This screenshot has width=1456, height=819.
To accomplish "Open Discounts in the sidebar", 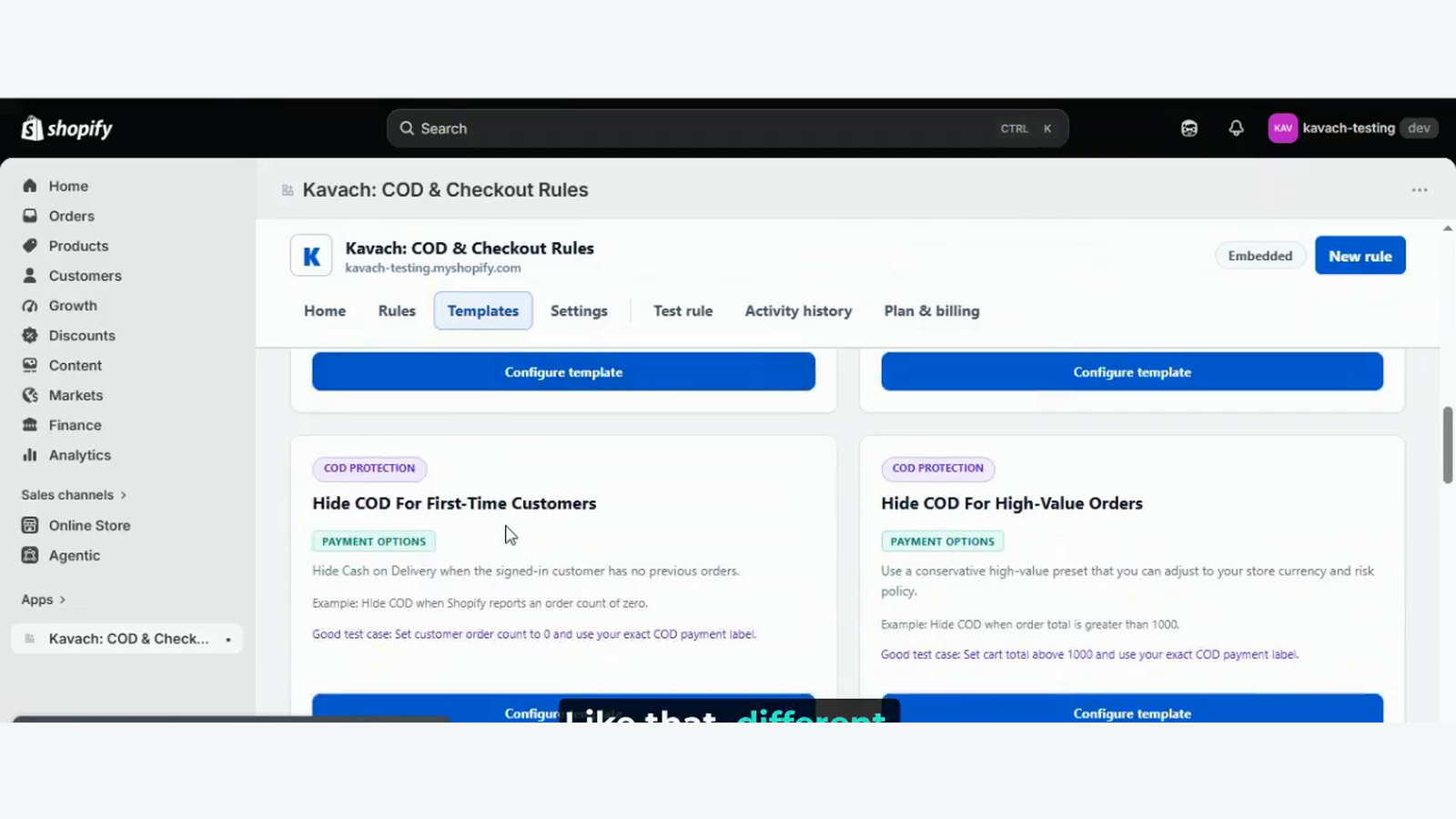I will 82,335.
